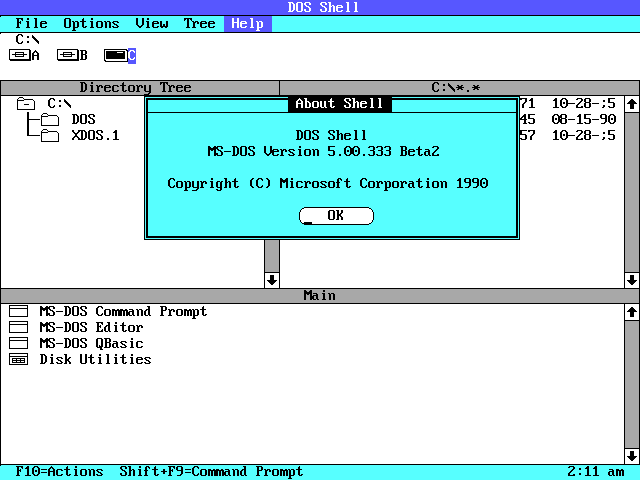The image size is (640, 480).
Task: Open the View menu
Action: (x=151, y=24)
